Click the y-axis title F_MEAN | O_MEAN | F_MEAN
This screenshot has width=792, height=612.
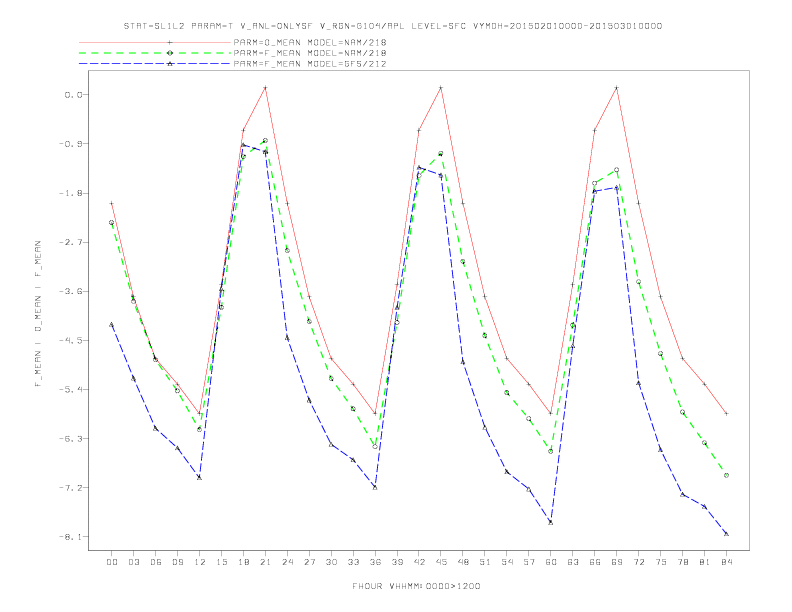click(x=38, y=314)
